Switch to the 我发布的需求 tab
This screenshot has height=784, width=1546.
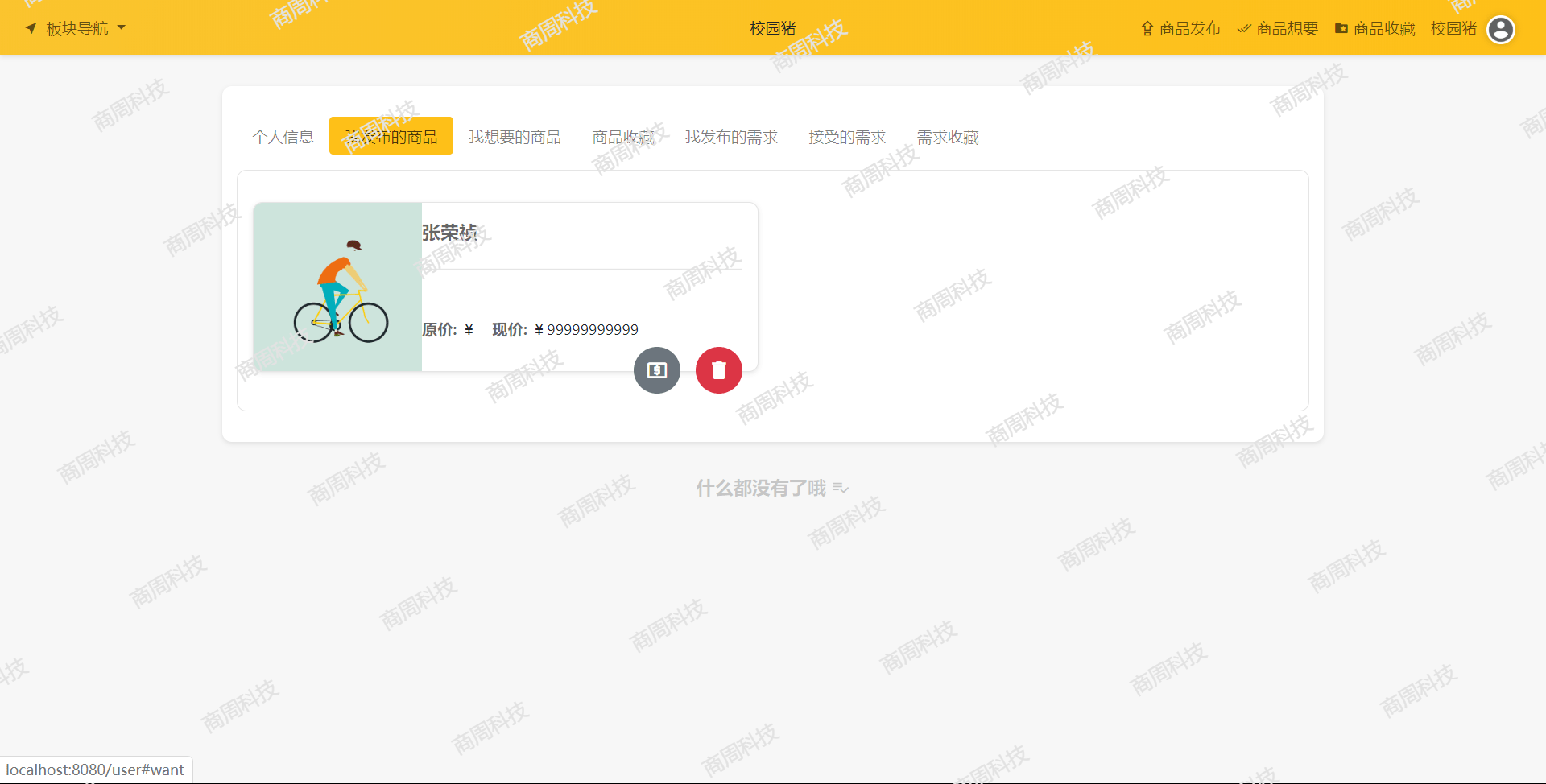point(731,137)
